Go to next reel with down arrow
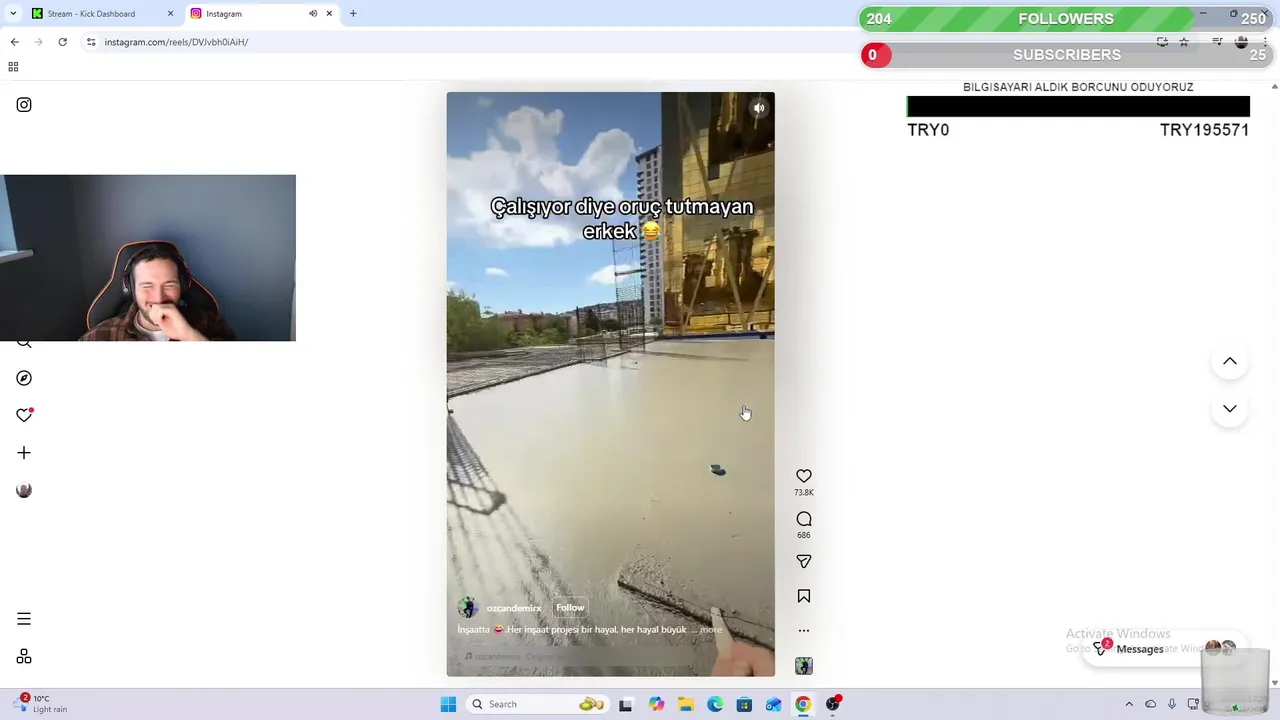The width and height of the screenshot is (1280, 720). pyautogui.click(x=1230, y=409)
